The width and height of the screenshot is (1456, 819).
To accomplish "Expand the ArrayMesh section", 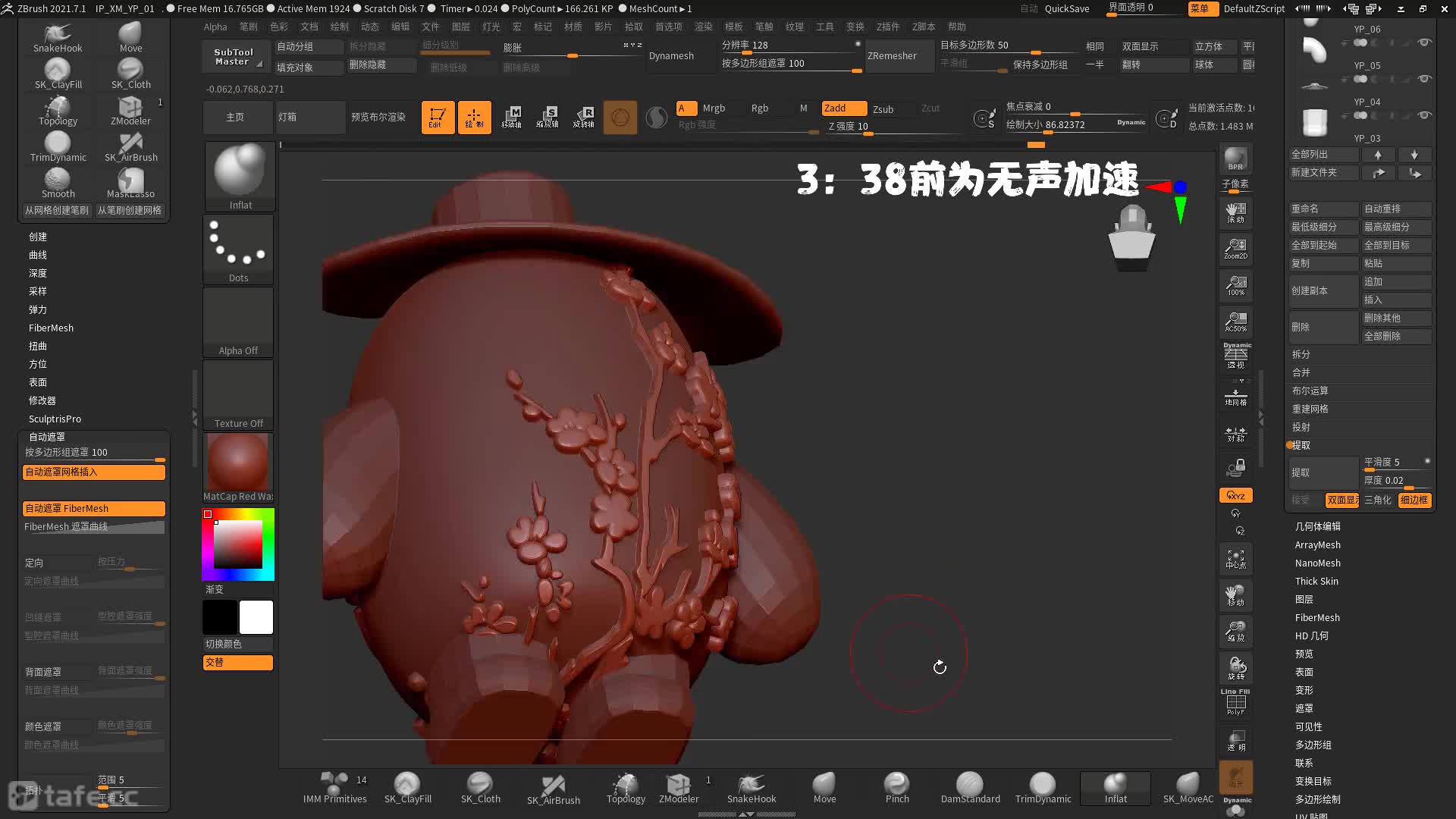I will (1317, 544).
